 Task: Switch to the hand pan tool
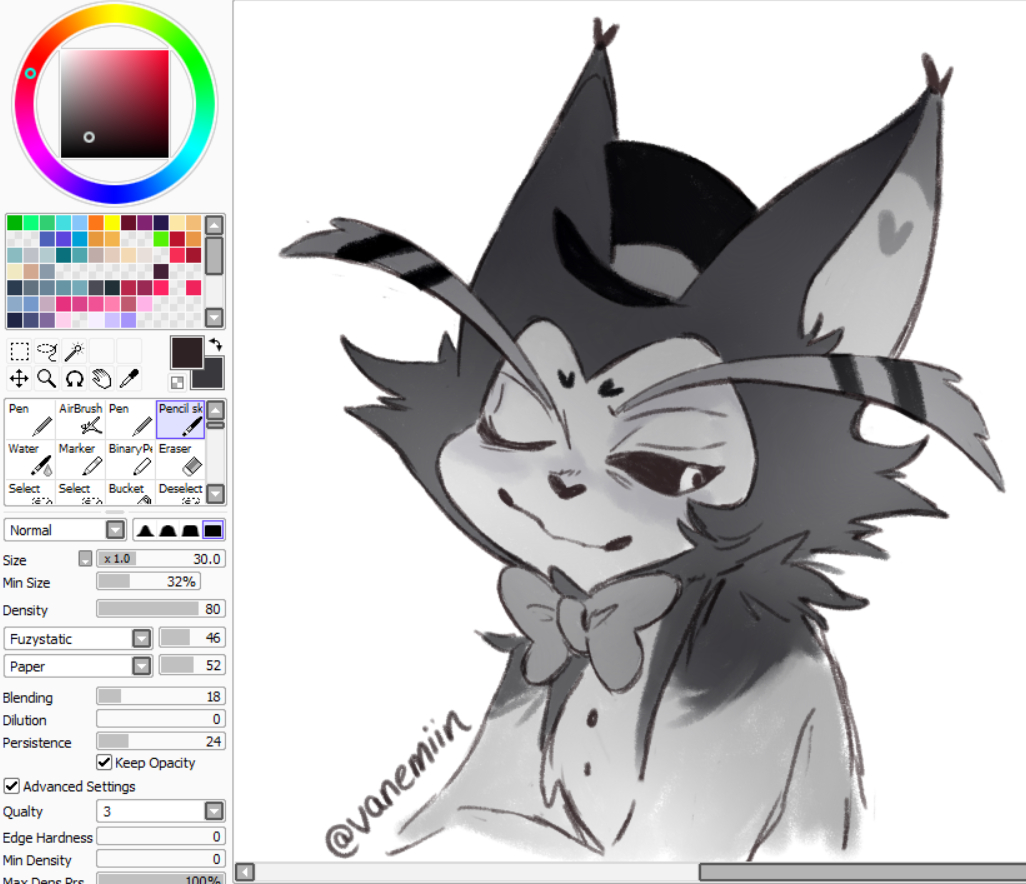[101, 378]
